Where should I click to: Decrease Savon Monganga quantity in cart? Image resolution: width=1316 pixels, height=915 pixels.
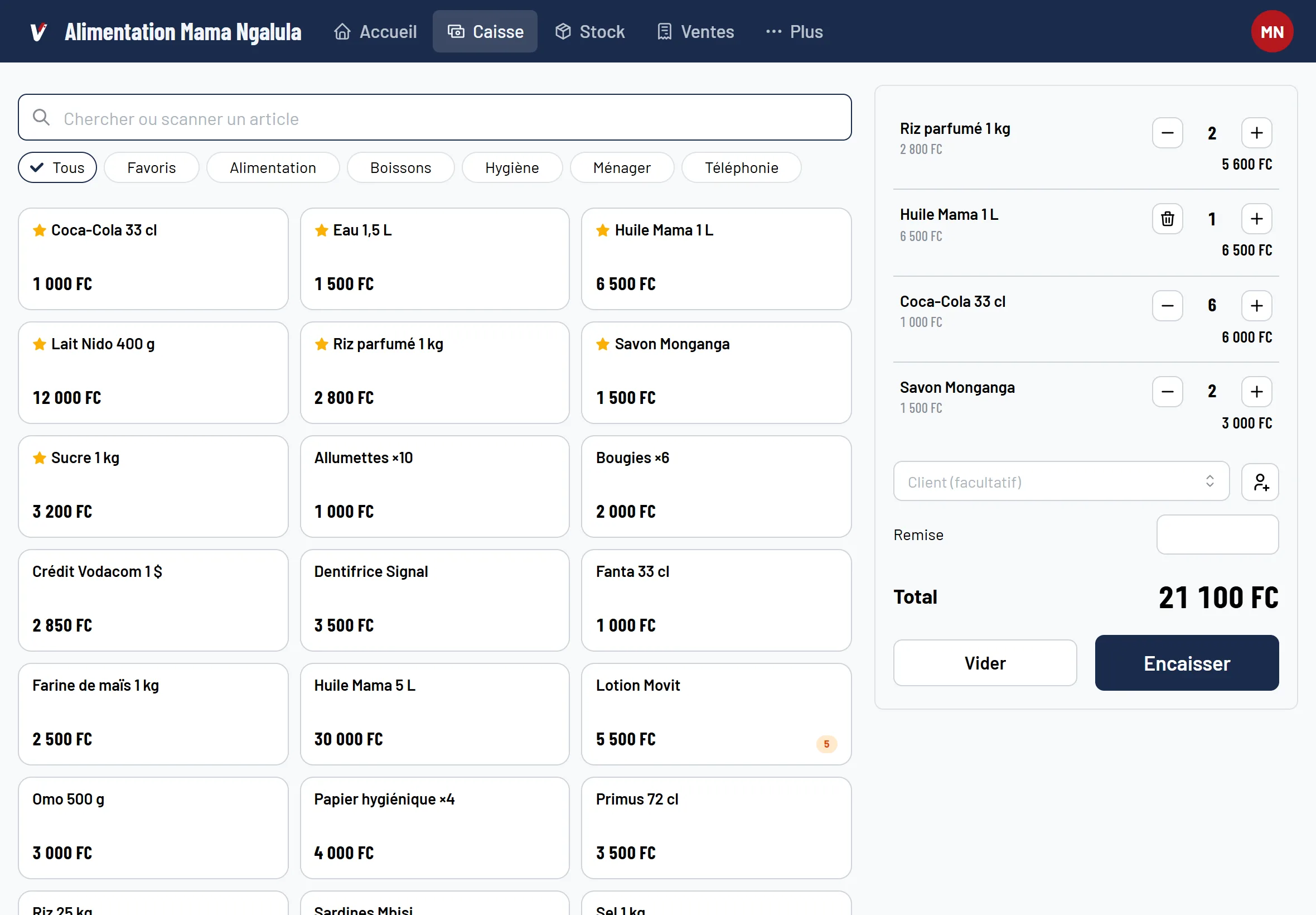click(1168, 392)
